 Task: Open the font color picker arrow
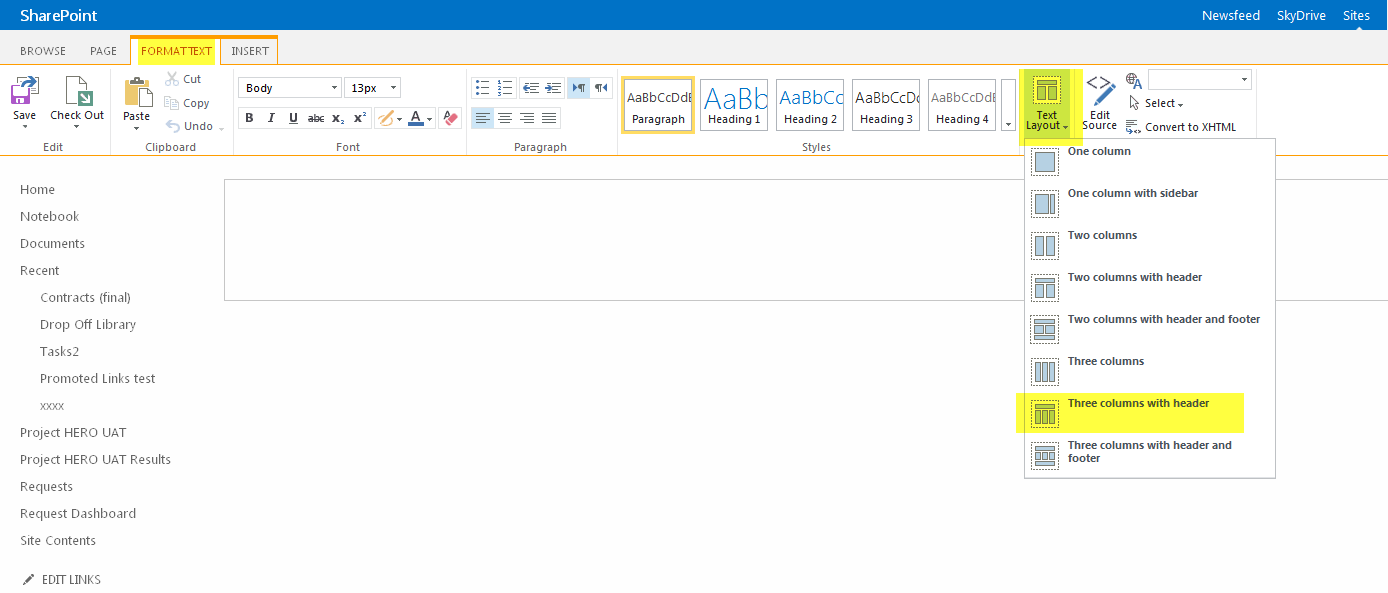coord(430,119)
